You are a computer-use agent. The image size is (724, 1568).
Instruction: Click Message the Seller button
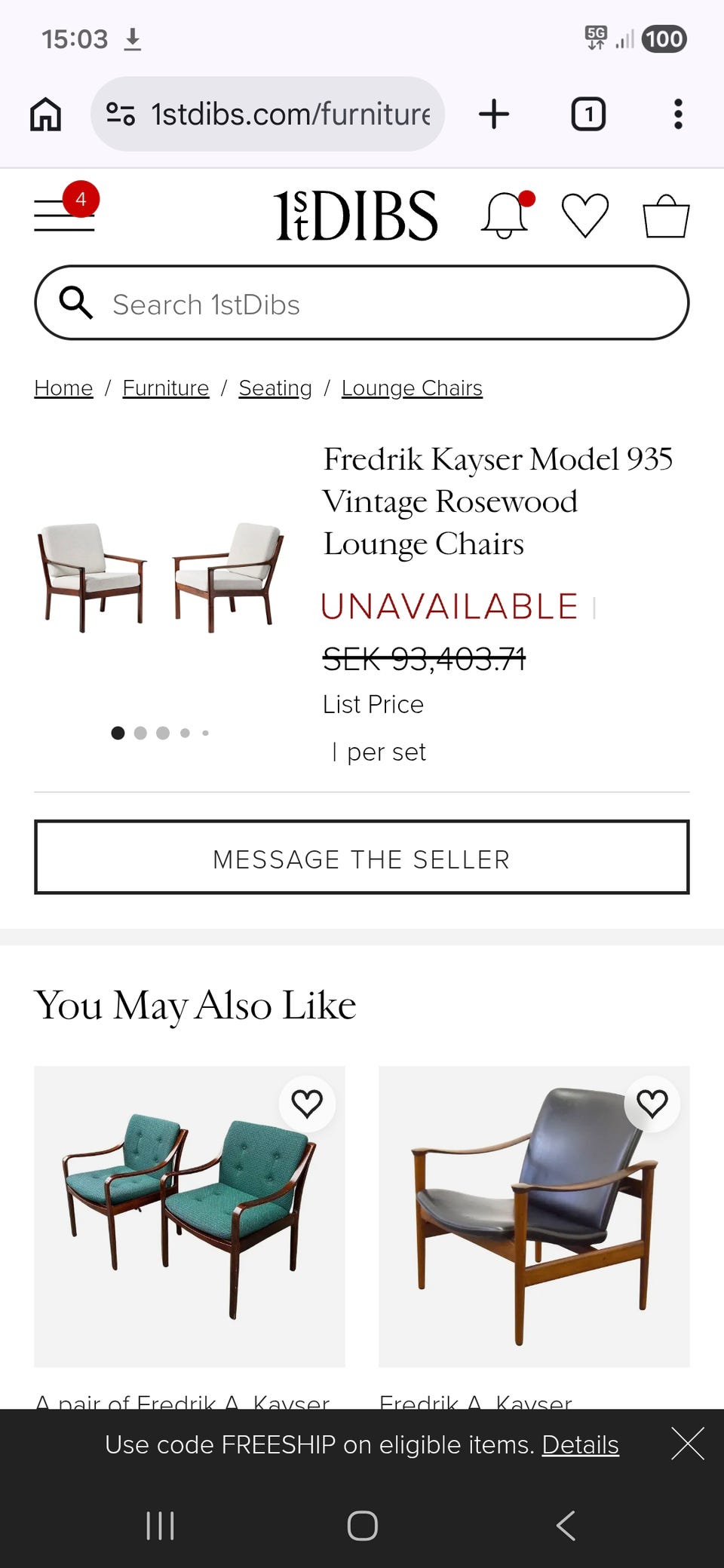362,857
